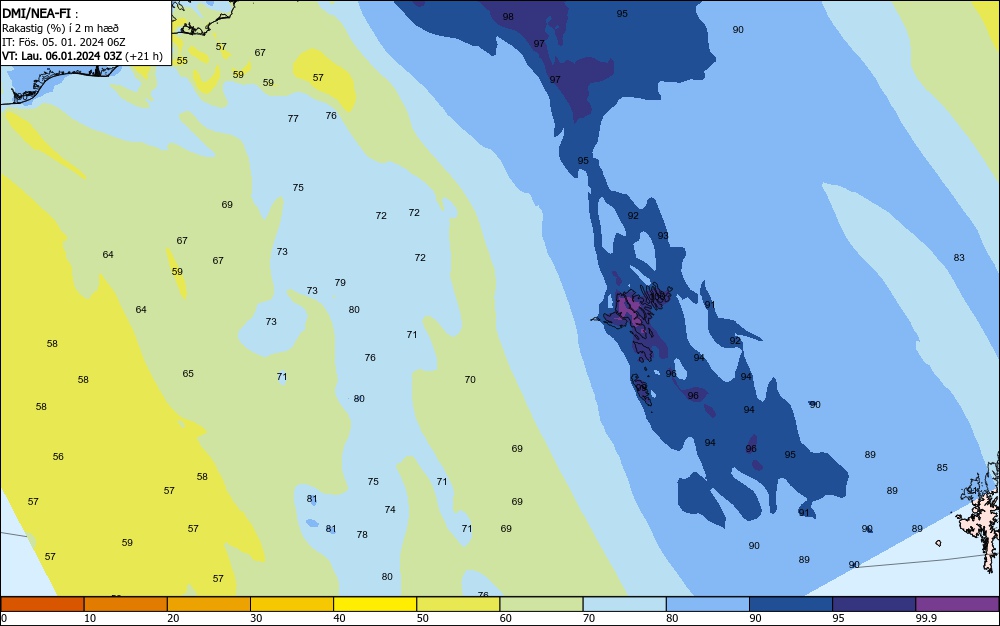Screen dimensions: 1000x626
Task: Click the 85 value near lower-right islands
Action: (942, 467)
